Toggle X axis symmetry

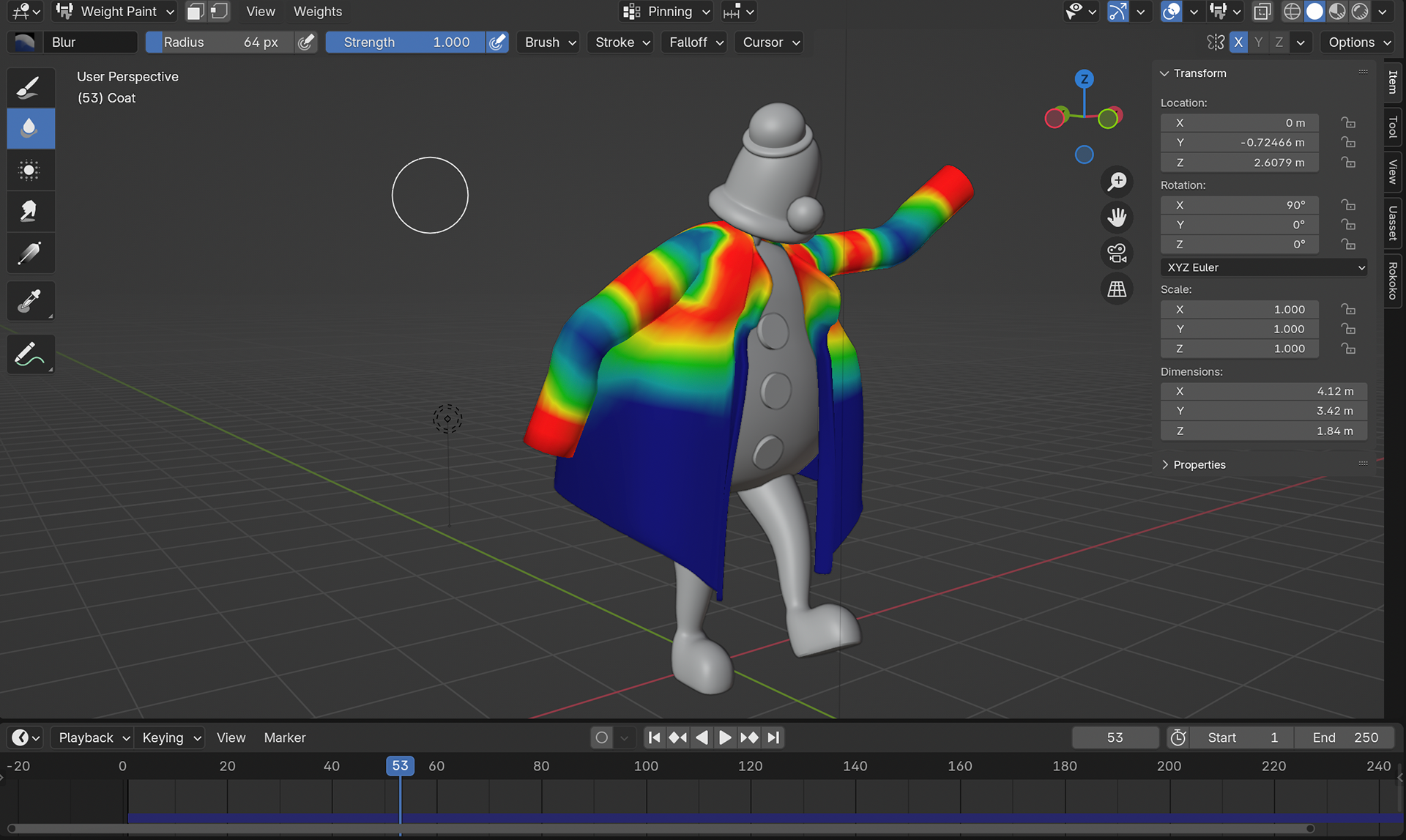point(1238,42)
